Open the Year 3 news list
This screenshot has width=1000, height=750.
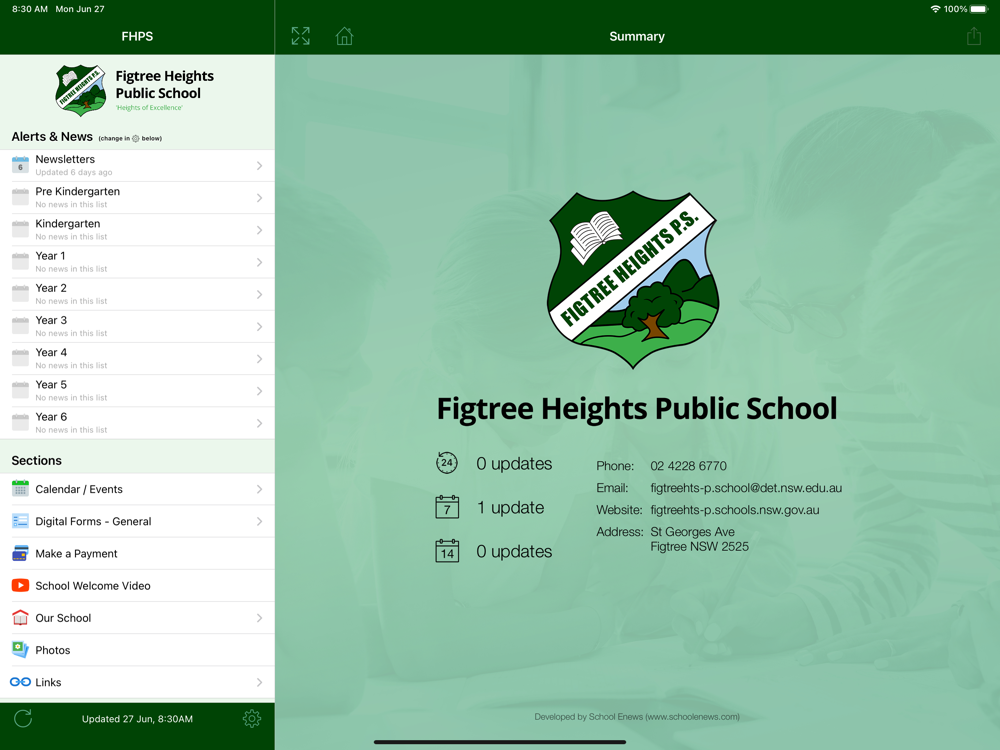pyautogui.click(x=137, y=327)
